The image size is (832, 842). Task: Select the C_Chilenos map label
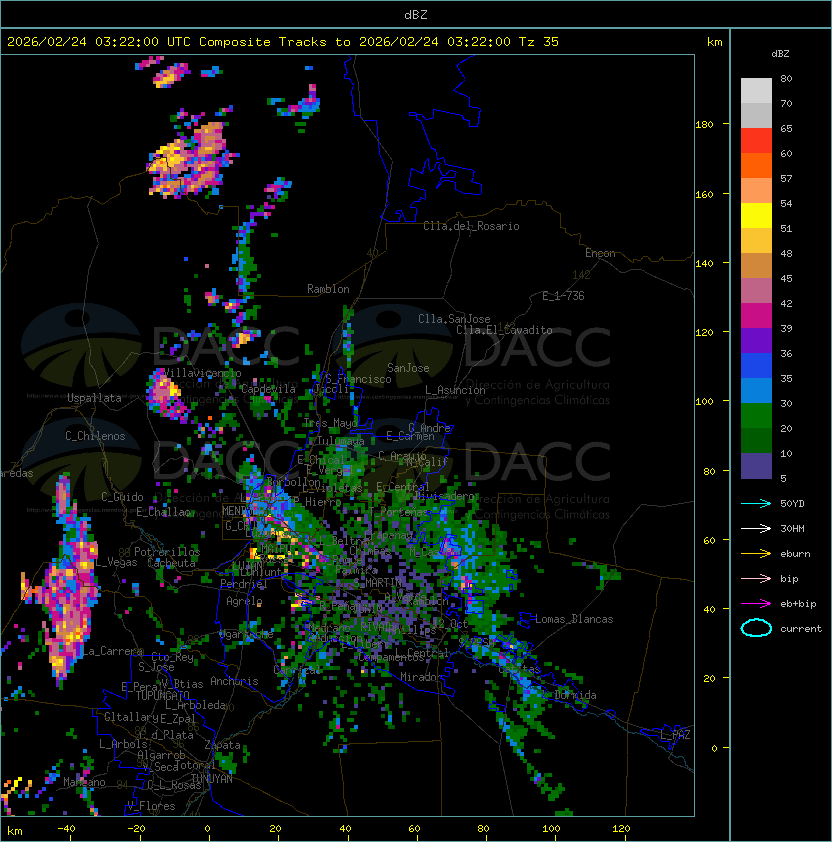point(95,436)
